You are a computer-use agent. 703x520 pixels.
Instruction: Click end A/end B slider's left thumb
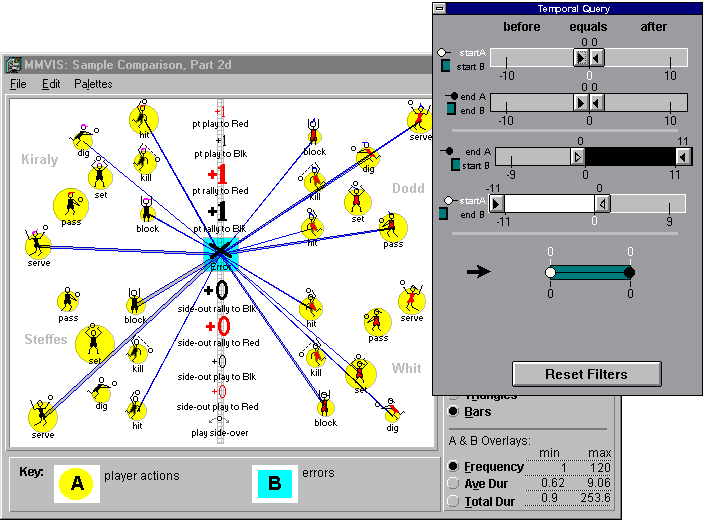[x=581, y=103]
